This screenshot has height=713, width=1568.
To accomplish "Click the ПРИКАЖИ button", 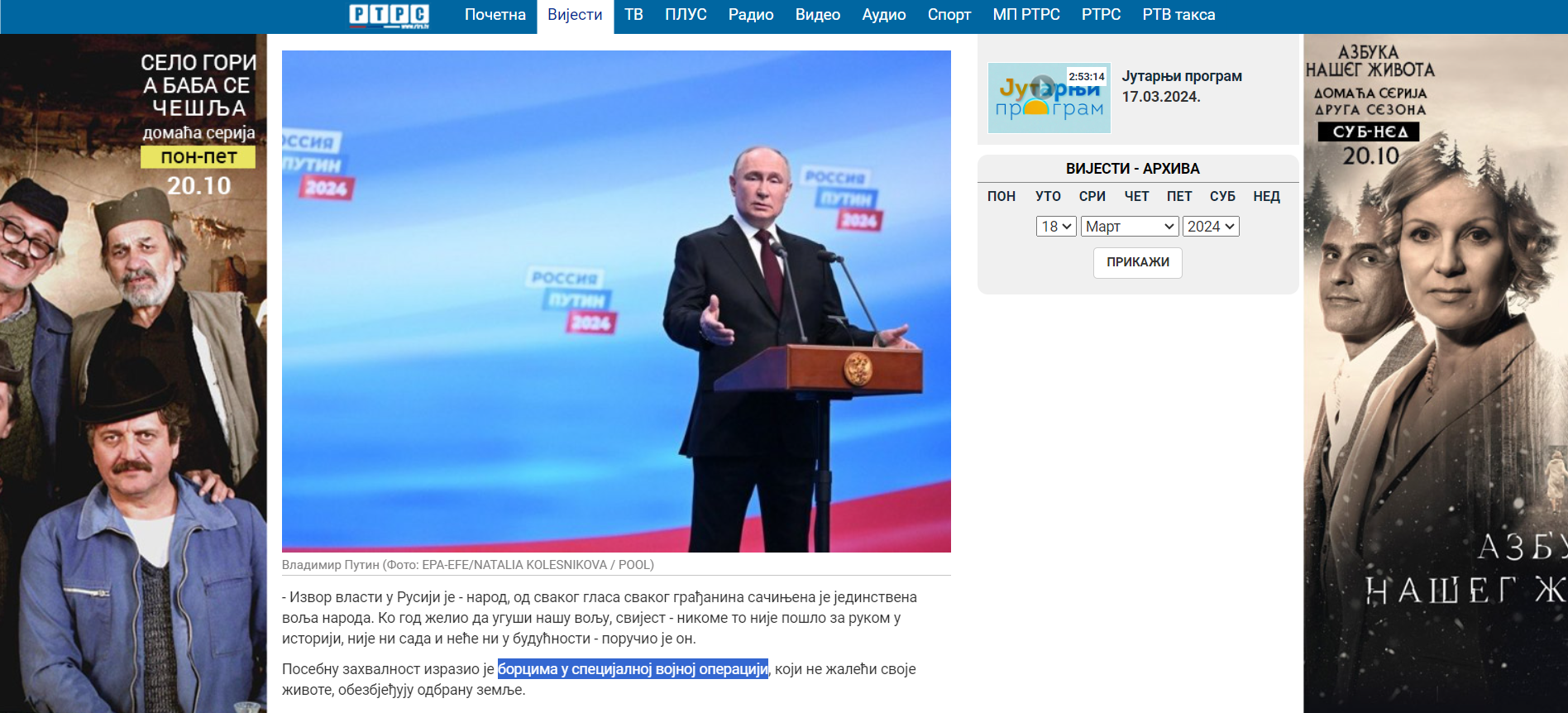I will coord(1138,262).
